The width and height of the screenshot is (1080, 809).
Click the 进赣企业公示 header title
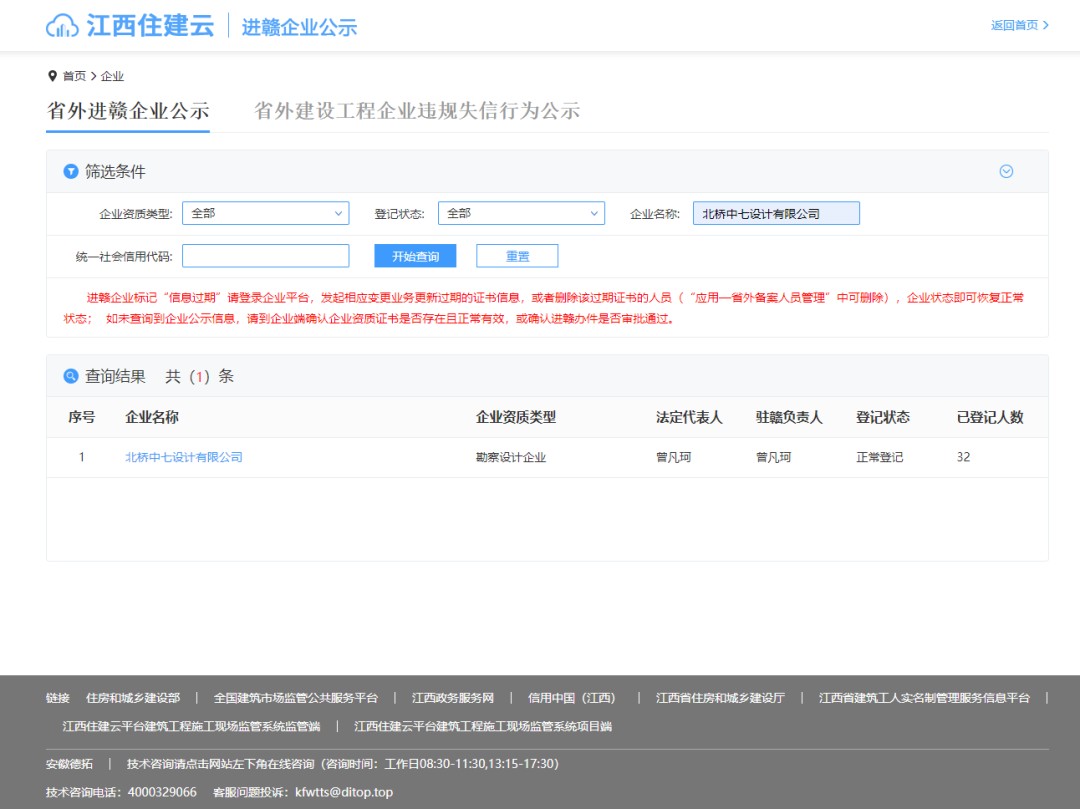[299, 28]
